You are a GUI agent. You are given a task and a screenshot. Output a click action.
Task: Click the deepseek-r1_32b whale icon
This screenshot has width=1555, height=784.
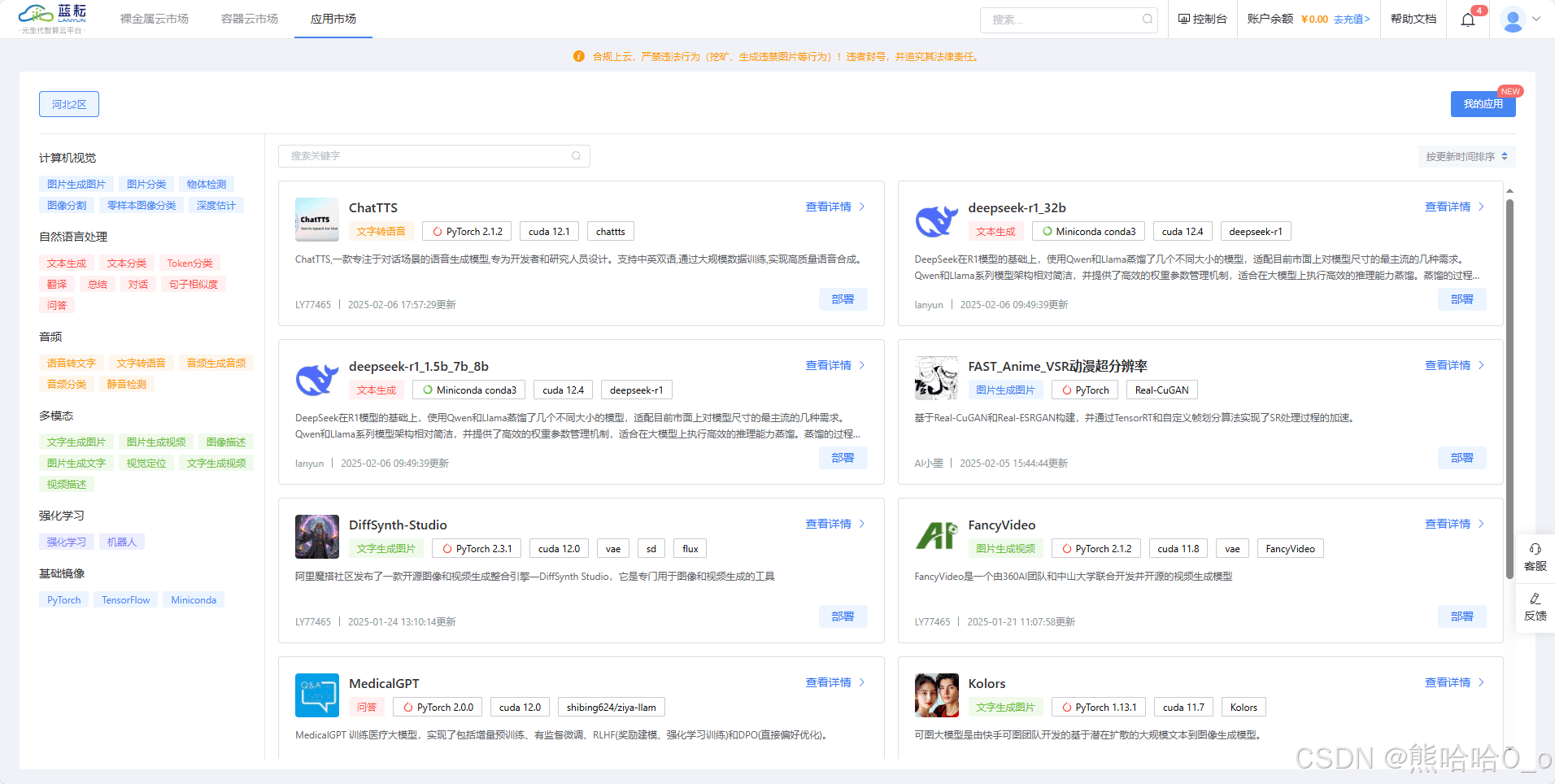936,220
